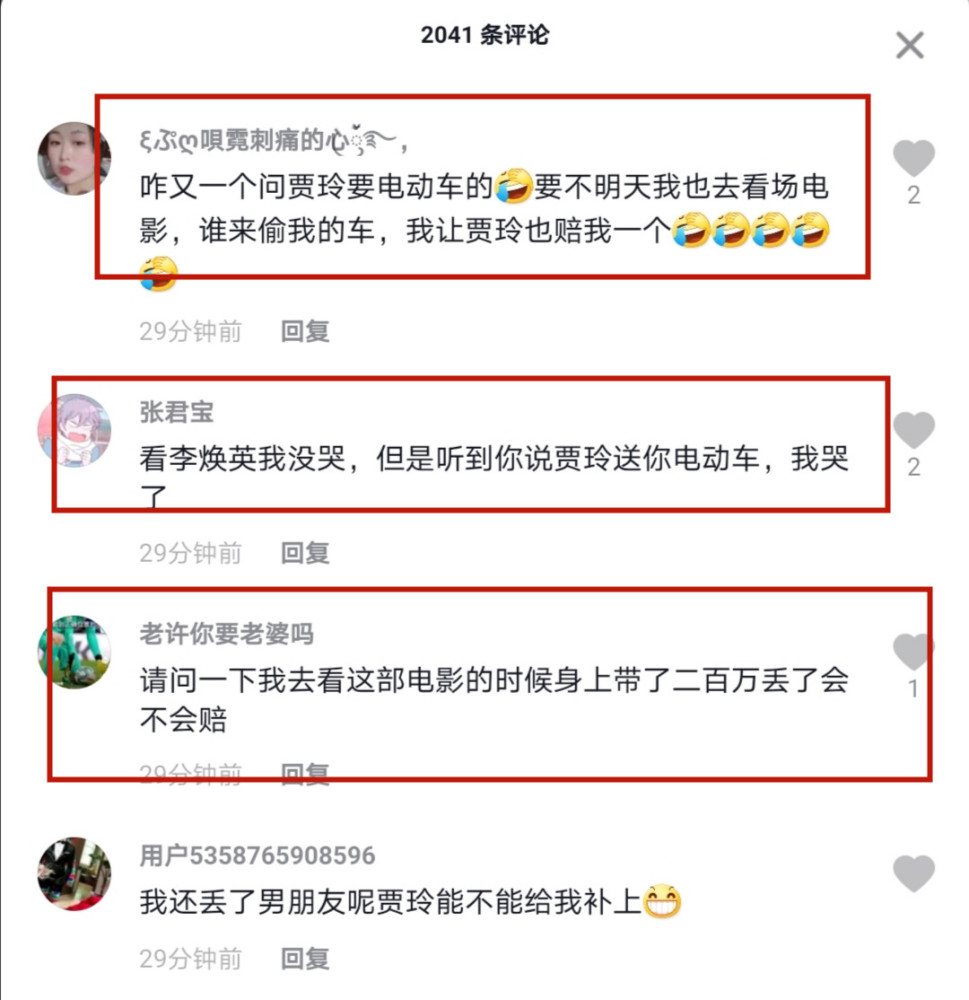Screen dimensions: 969x1000
Task: Select comment text about losing 二百万
Action: click(494, 700)
